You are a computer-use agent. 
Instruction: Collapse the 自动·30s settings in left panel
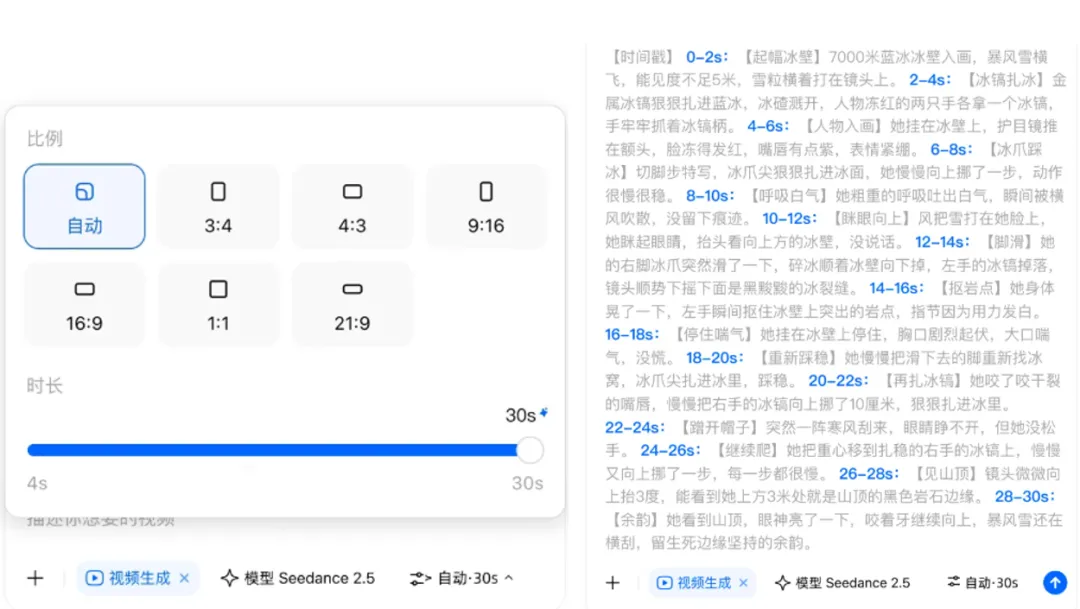click(461, 578)
